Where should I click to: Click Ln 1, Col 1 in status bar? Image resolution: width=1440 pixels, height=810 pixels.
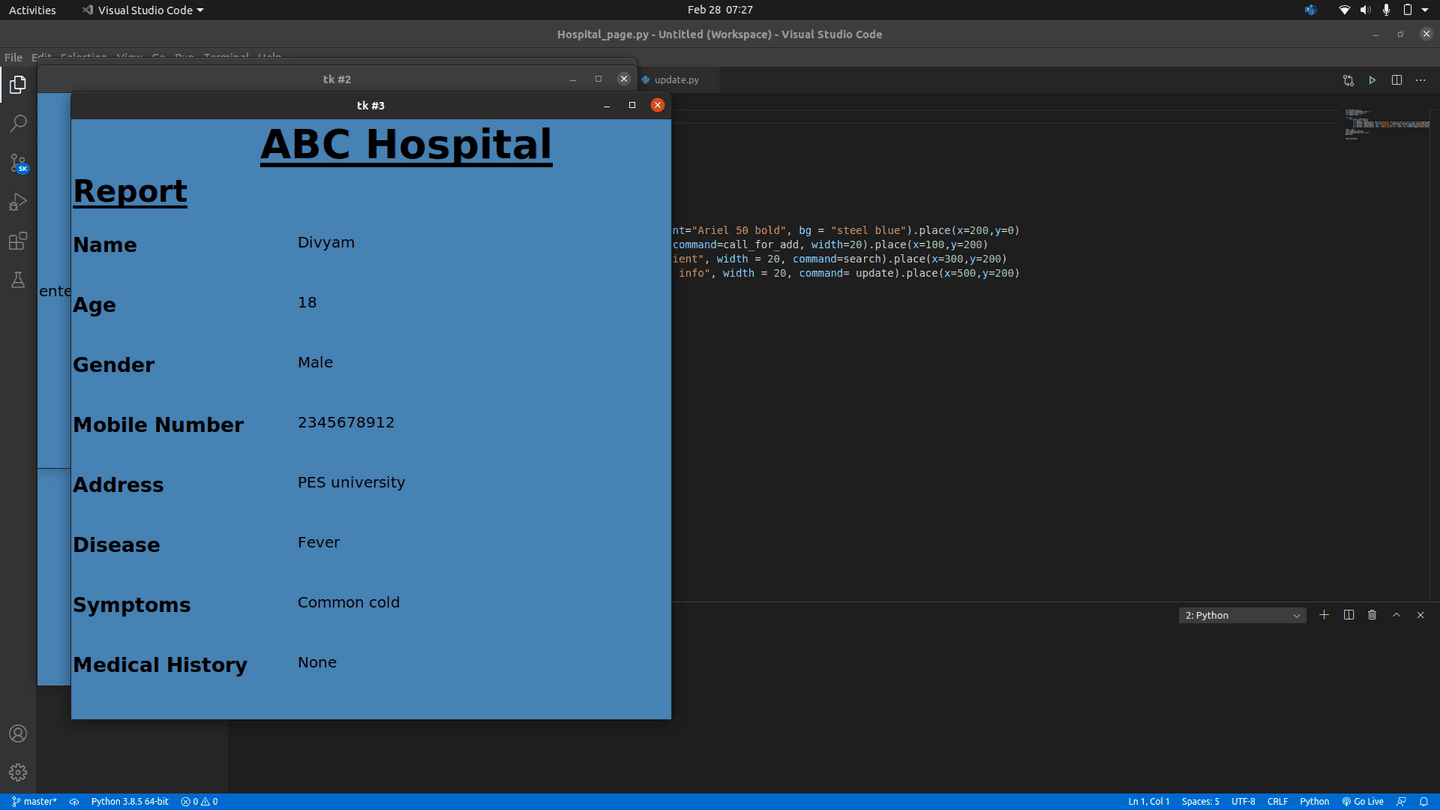coord(1149,802)
